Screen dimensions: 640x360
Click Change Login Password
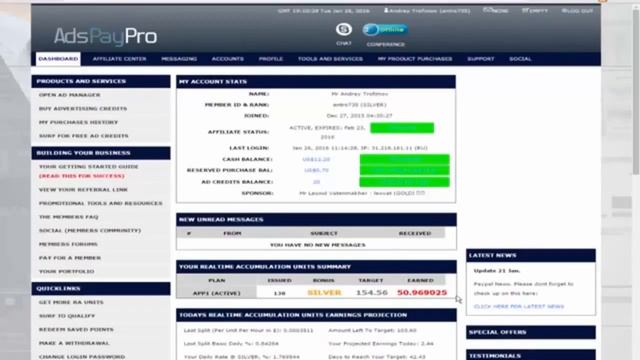[82, 356]
